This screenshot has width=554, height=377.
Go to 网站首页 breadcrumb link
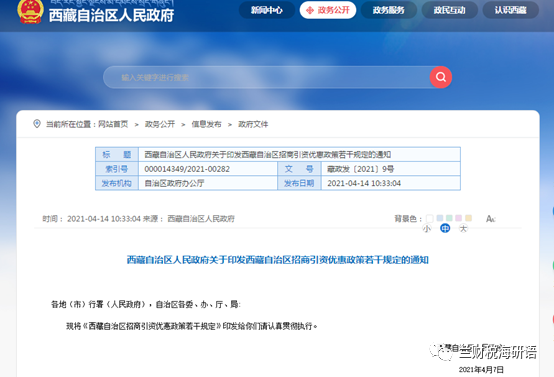pos(113,124)
